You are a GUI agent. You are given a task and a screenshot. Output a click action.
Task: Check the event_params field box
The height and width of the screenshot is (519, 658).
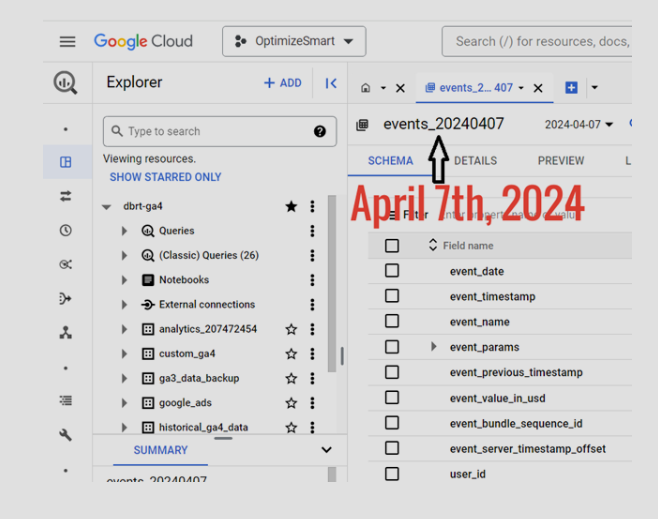tap(392, 347)
